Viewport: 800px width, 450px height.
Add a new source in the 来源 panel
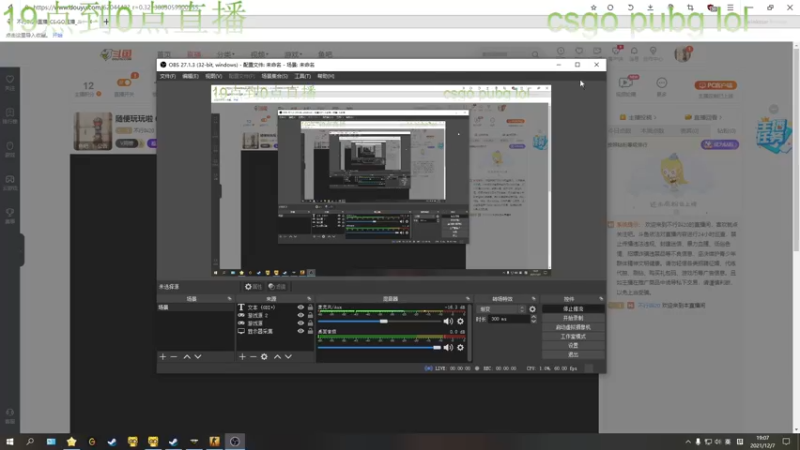(242, 357)
